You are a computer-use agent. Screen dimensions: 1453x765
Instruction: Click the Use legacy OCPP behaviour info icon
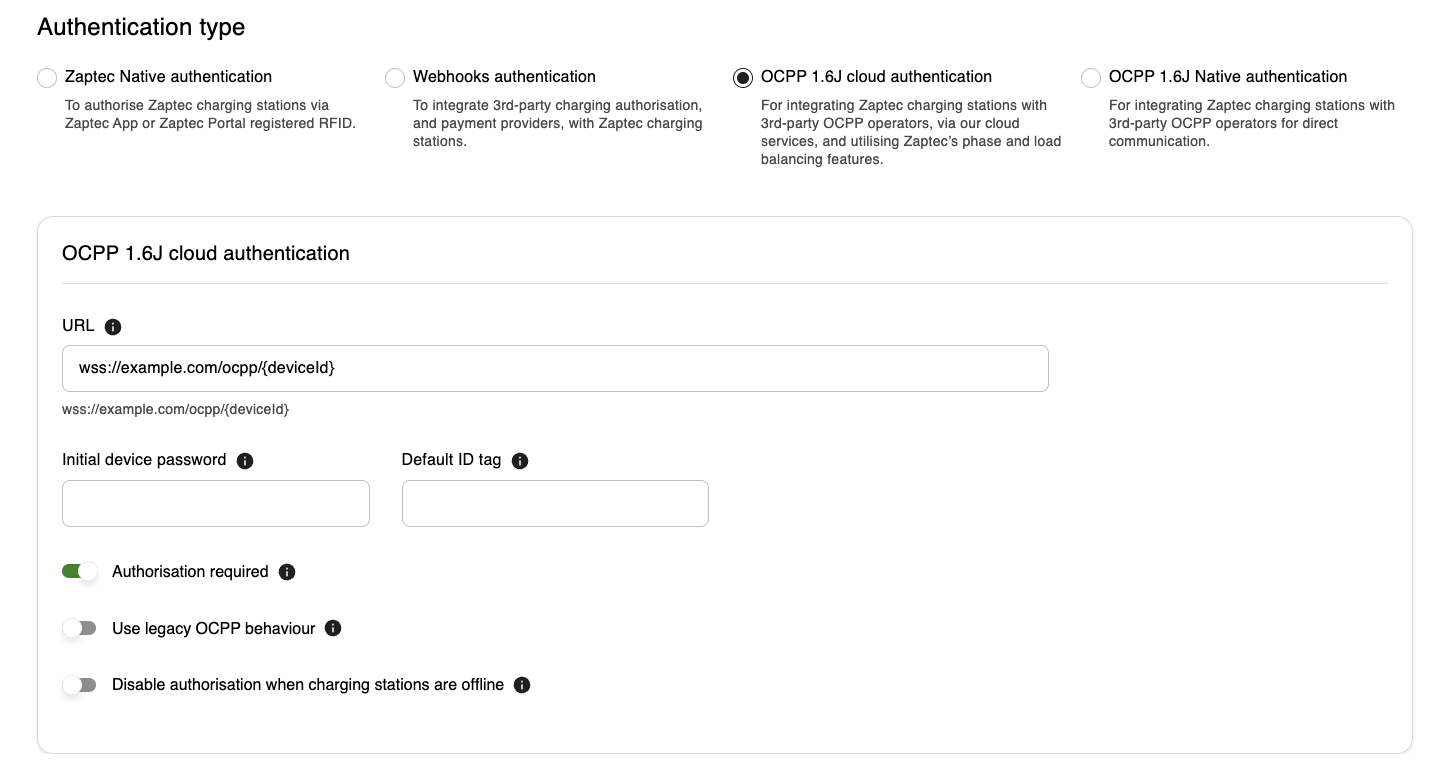click(x=333, y=628)
